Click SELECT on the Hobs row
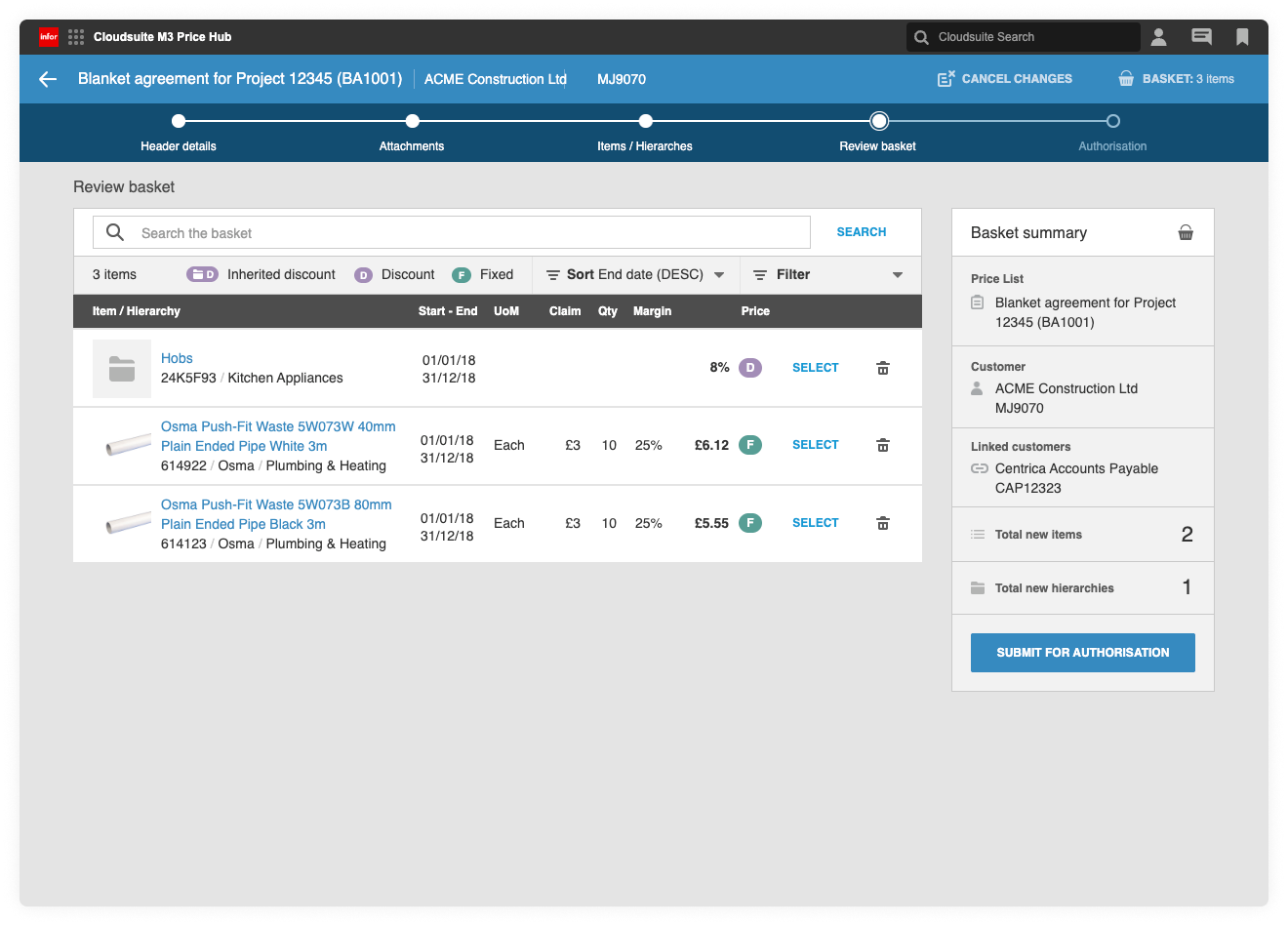1288x926 pixels. (x=816, y=368)
